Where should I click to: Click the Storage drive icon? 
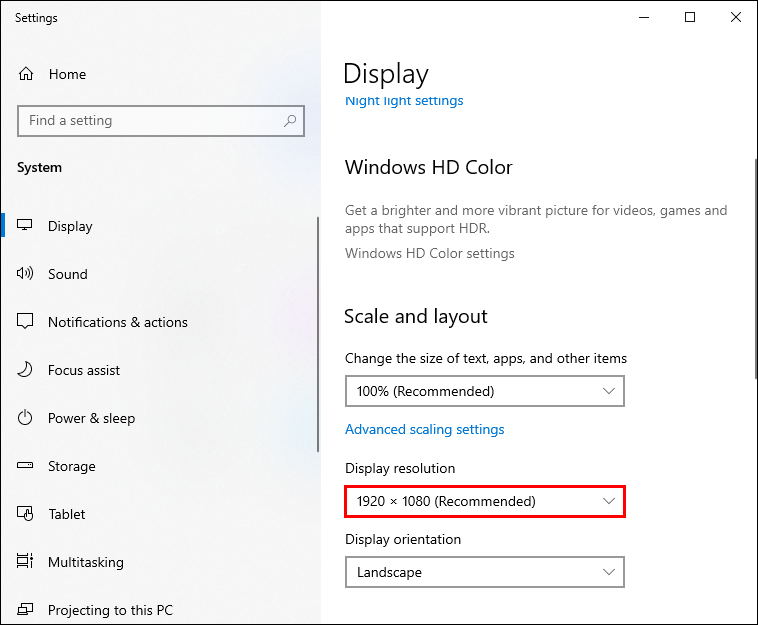[26, 466]
